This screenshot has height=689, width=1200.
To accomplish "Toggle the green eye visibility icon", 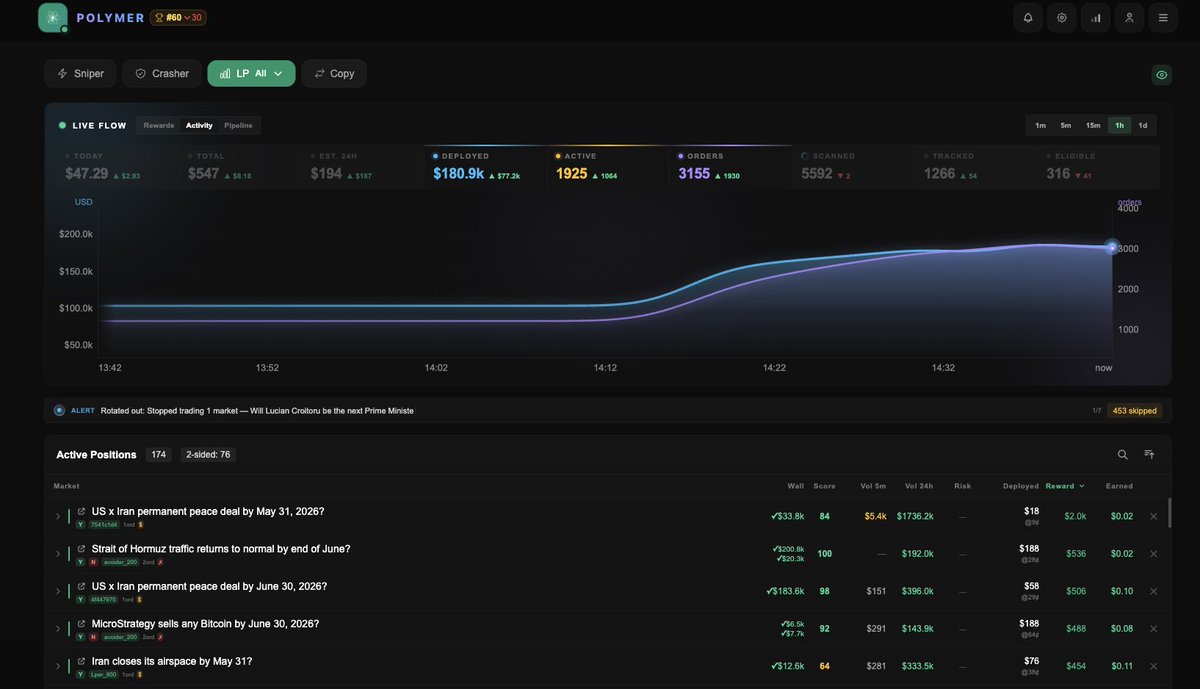I will (1161, 74).
